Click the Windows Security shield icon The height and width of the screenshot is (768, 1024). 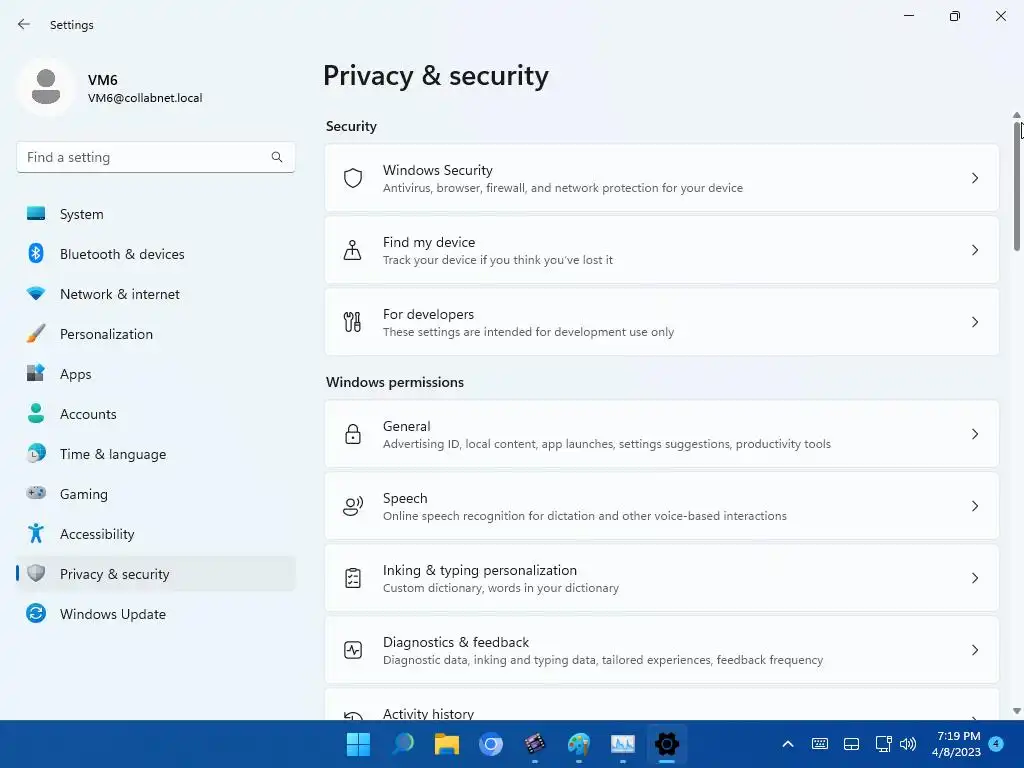coord(353,178)
